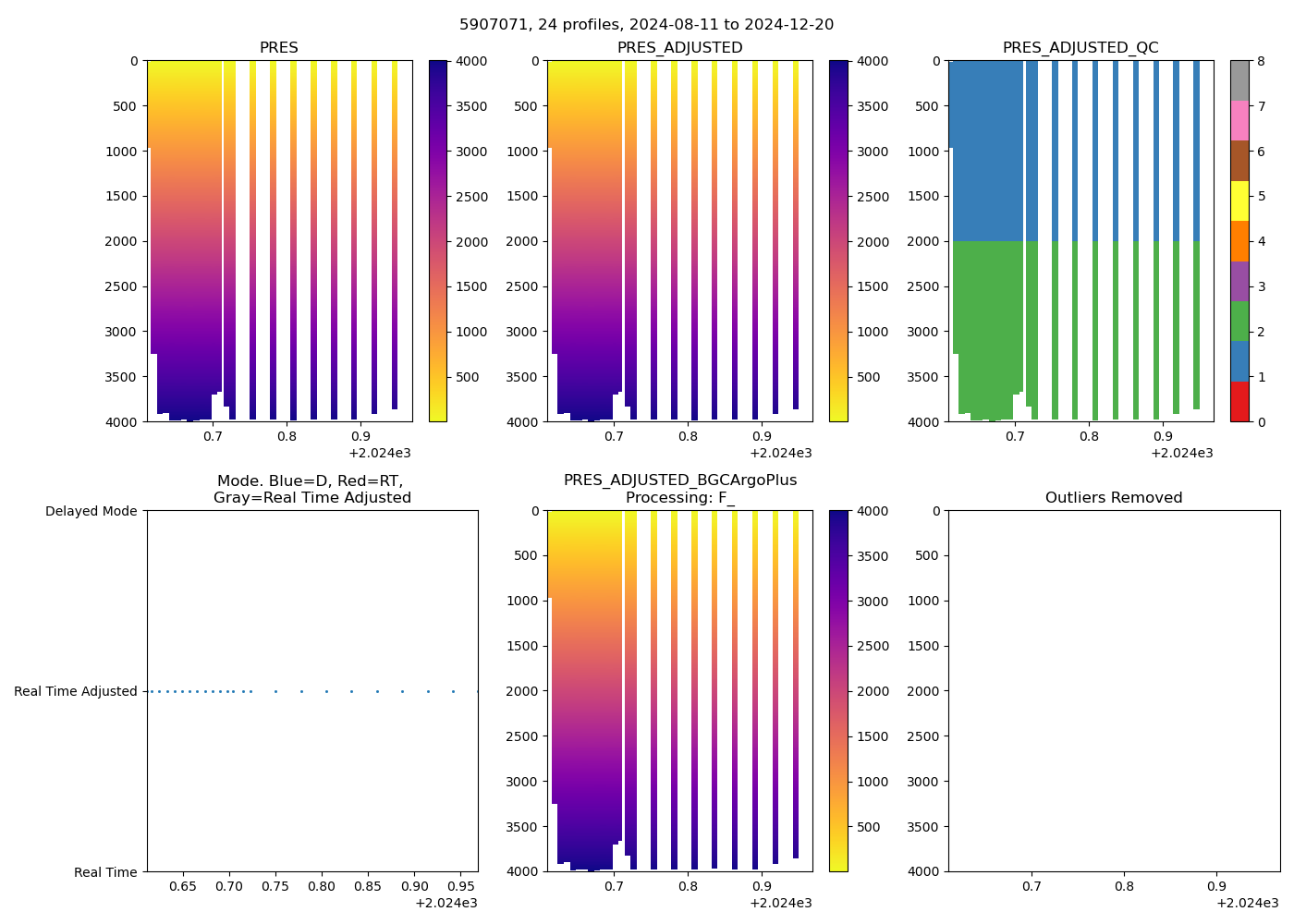Image resolution: width=1294 pixels, height=924 pixels.
Task: Click the Real Time Adjusted axis label
Action: pyautogui.click(x=76, y=691)
